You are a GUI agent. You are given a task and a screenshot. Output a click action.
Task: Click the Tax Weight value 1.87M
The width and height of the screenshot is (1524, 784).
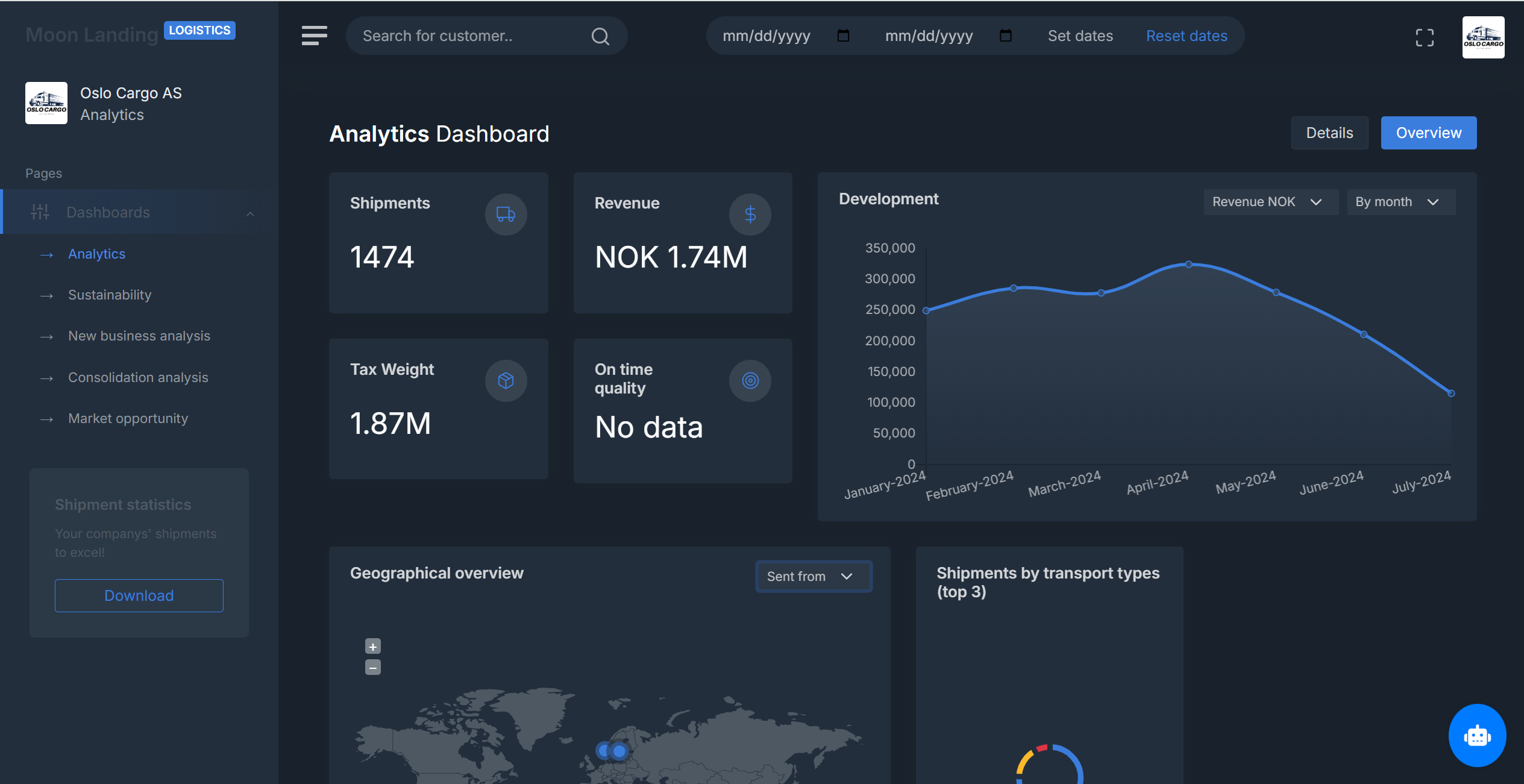click(390, 423)
